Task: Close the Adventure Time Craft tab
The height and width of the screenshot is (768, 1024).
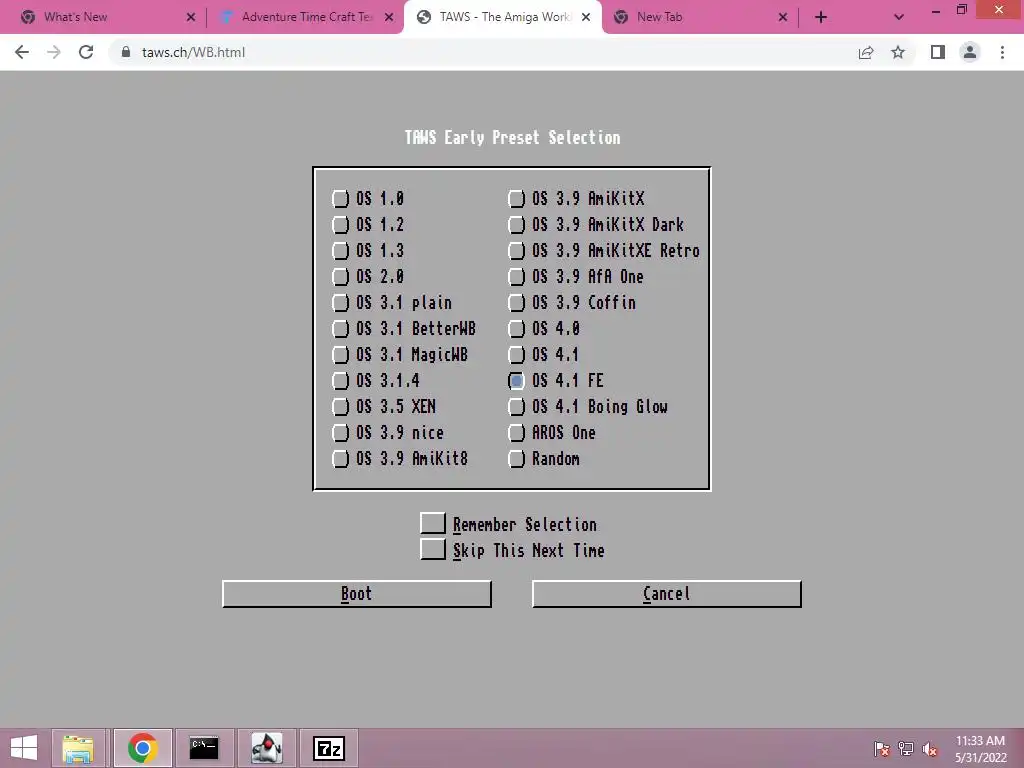Action: [389, 17]
